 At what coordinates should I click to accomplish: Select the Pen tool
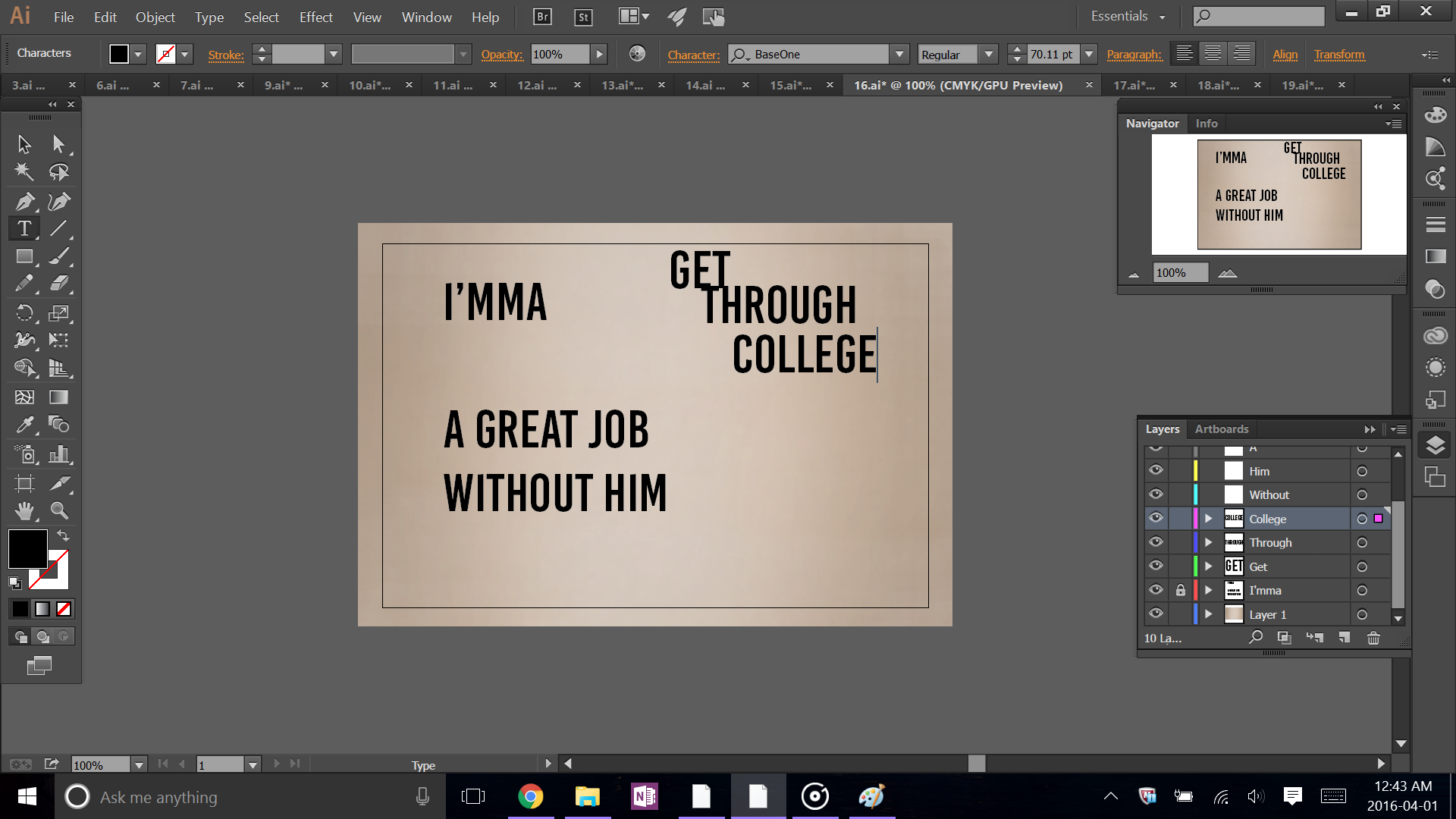[x=24, y=202]
